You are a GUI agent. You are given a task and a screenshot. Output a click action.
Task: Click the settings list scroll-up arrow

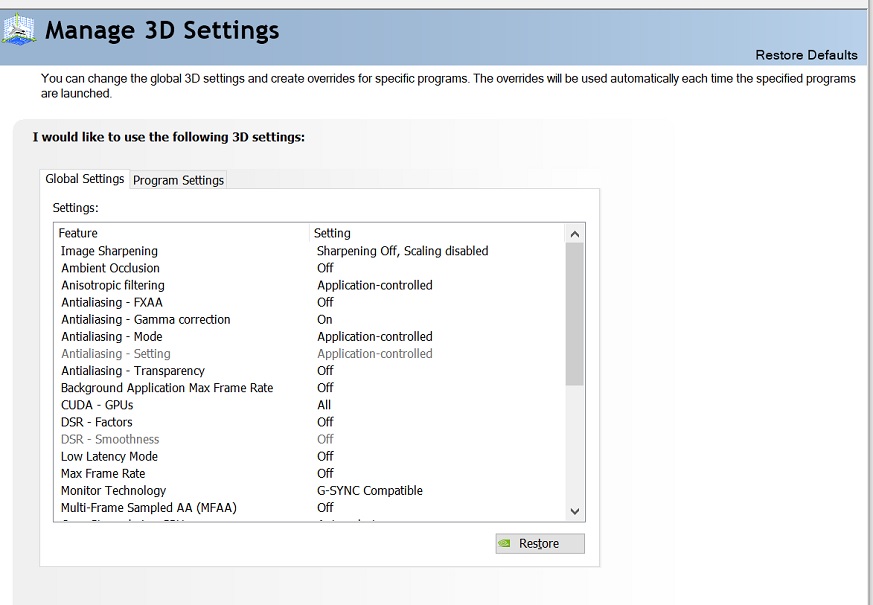coord(574,234)
